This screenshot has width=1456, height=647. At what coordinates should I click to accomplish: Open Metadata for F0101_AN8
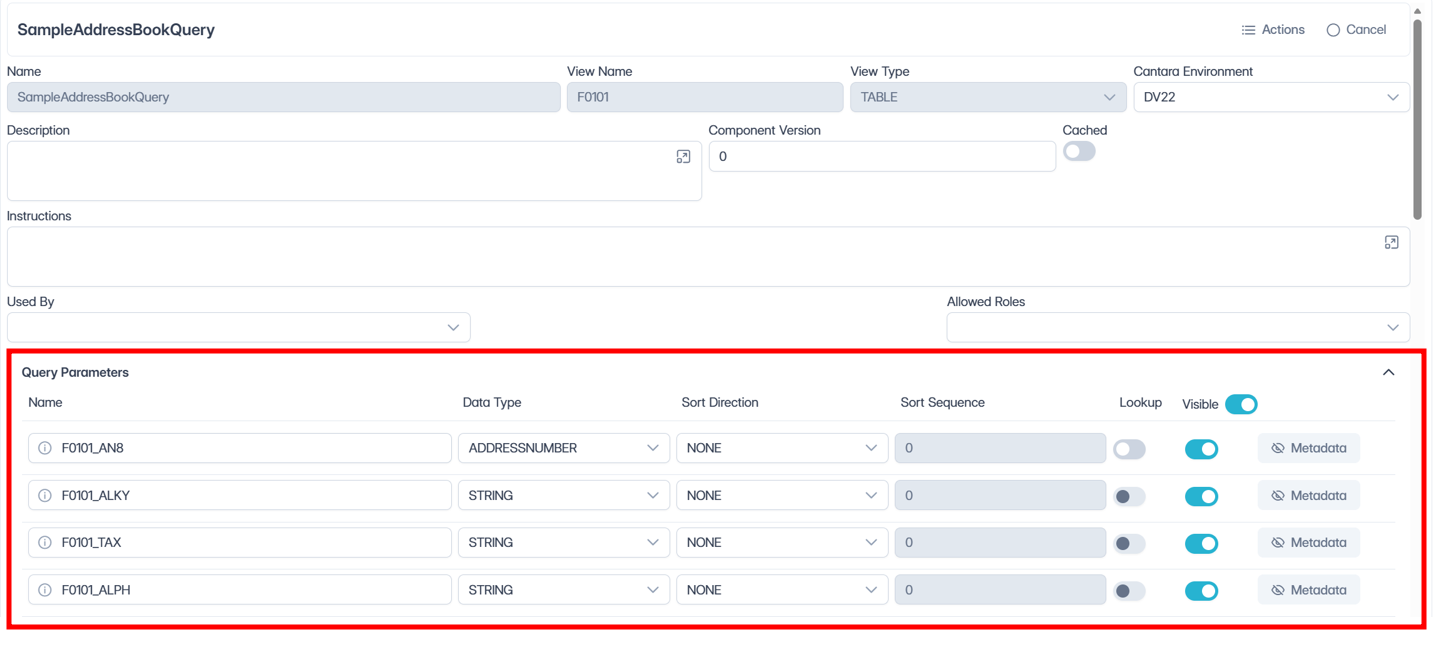pos(1309,448)
